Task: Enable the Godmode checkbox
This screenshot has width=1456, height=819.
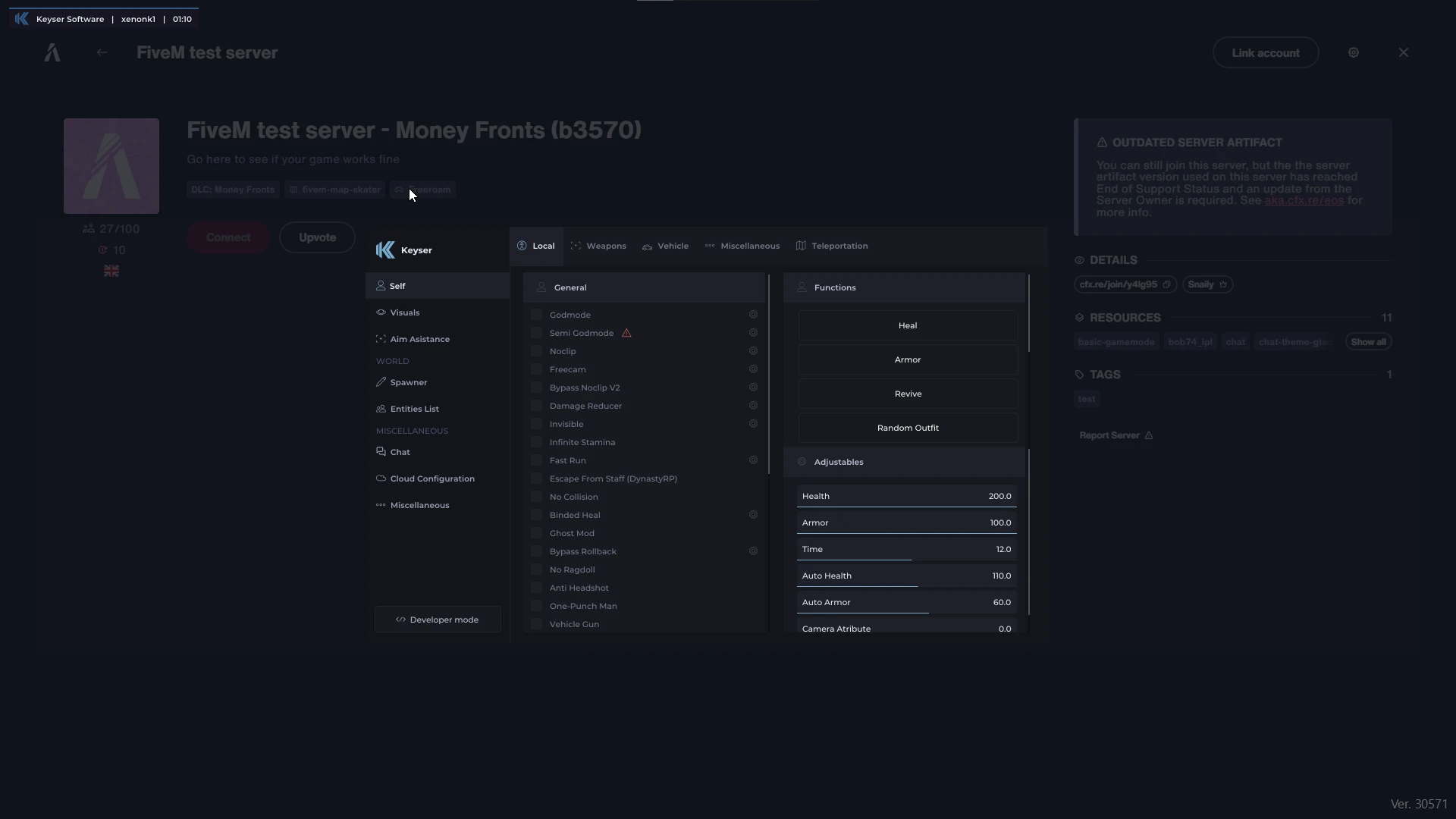Action: [x=537, y=315]
